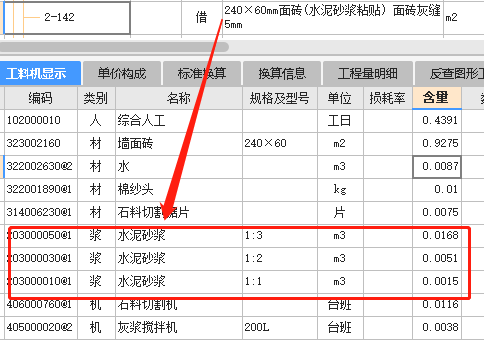The height and width of the screenshot is (360, 484).
Task: Select the 0.9275 quantity cell
Action: pyautogui.click(x=437, y=144)
